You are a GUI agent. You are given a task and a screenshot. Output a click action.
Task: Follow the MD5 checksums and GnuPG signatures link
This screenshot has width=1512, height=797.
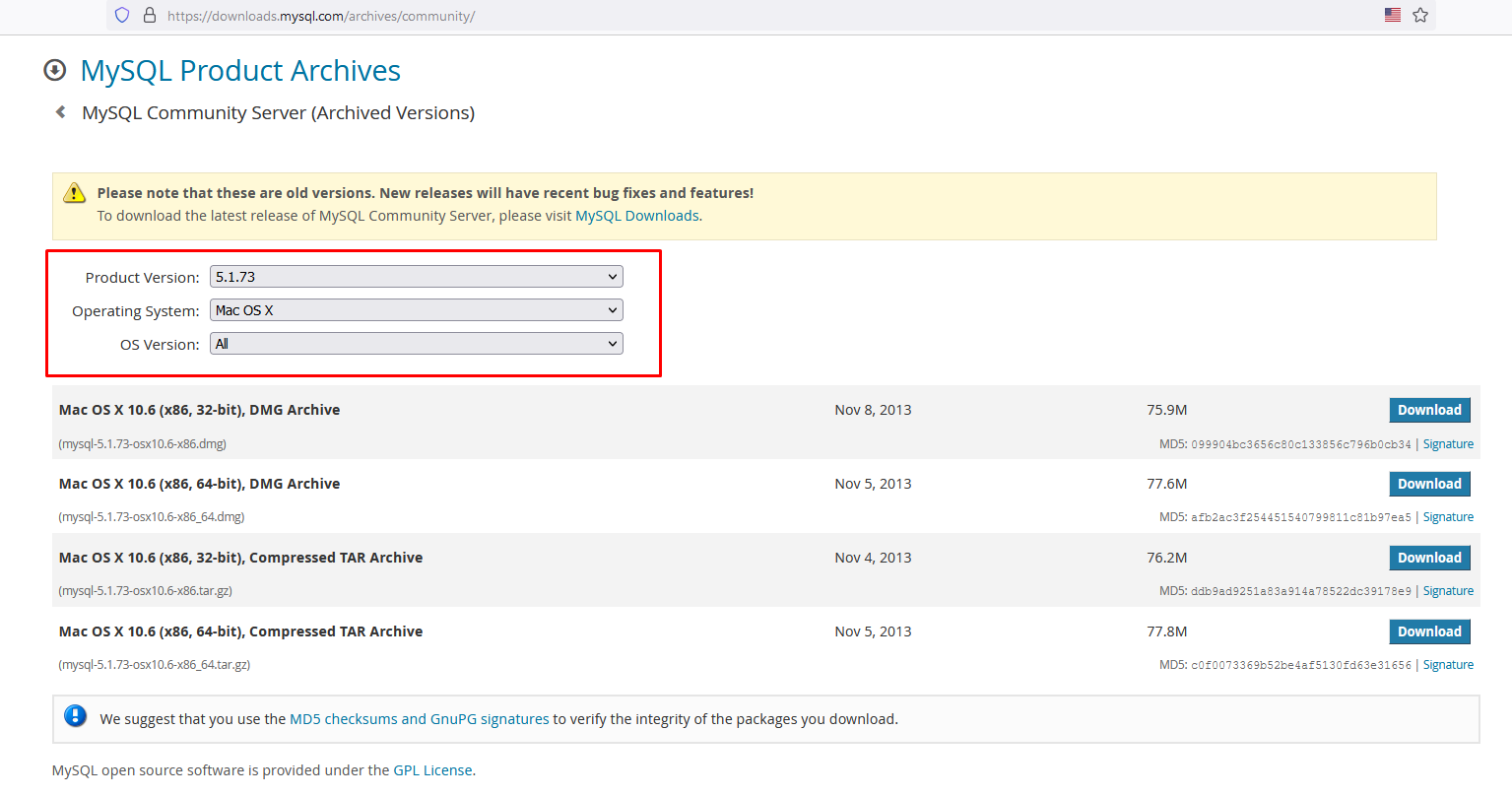pos(419,719)
